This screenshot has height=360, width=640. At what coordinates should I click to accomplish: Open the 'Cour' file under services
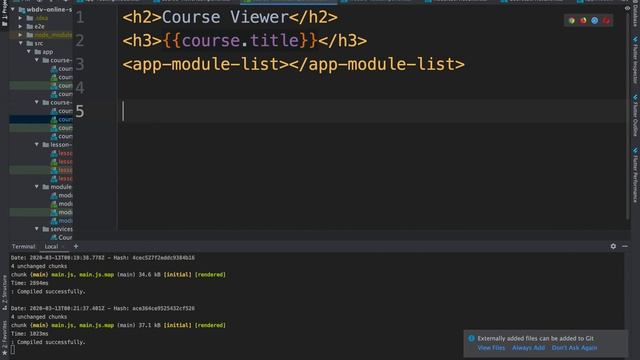pyautogui.click(x=62, y=237)
